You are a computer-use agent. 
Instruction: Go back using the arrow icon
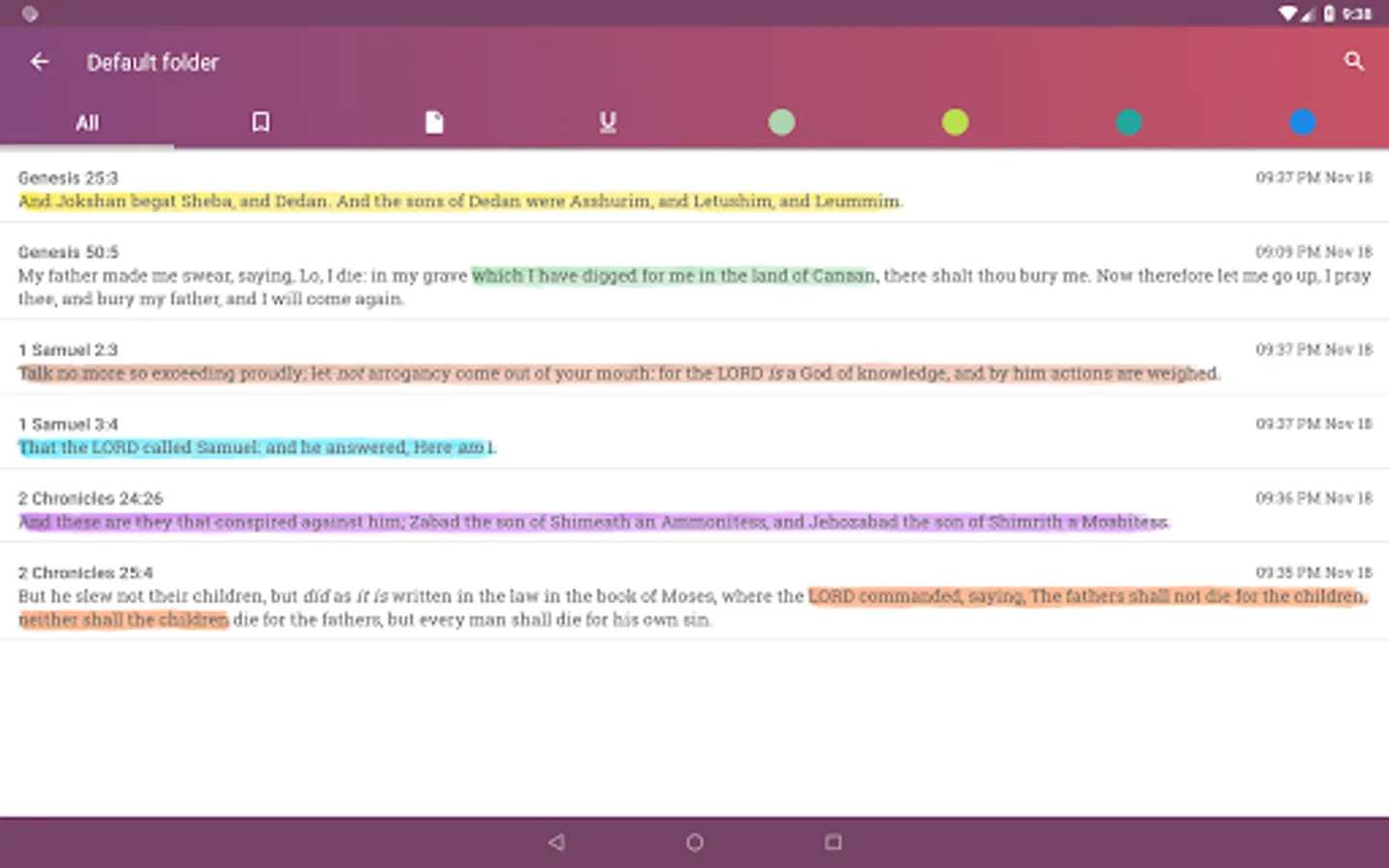(40, 62)
